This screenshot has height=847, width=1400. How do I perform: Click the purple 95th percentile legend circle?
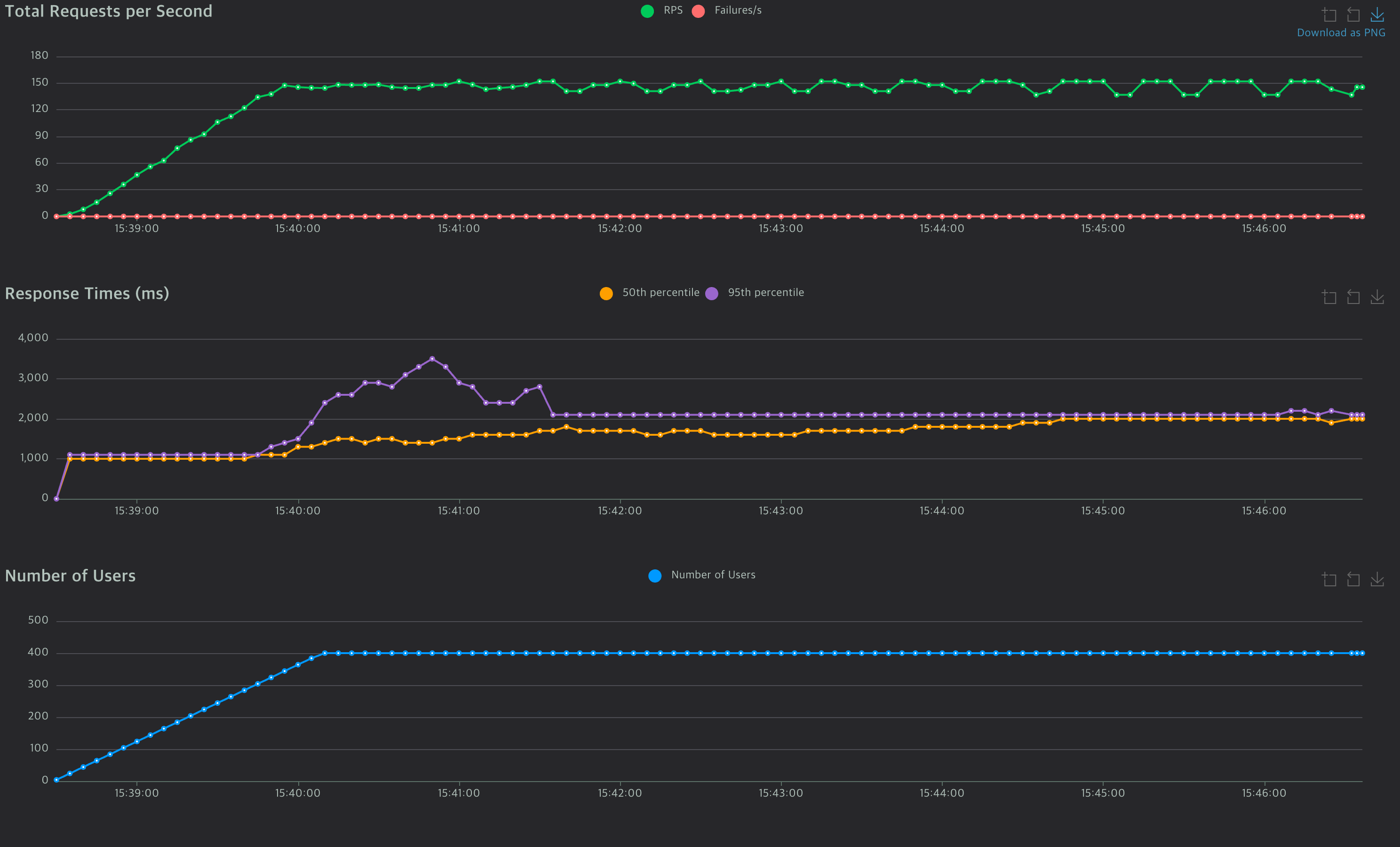(x=711, y=293)
